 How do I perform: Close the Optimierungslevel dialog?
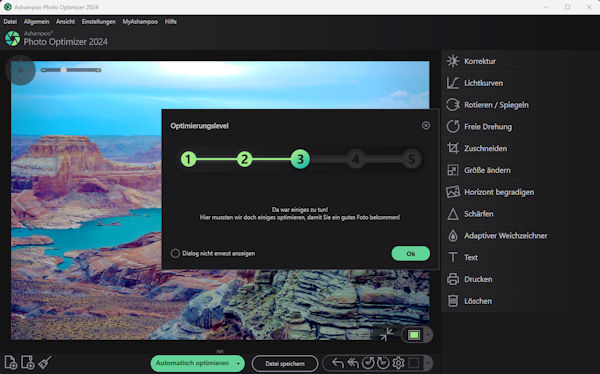pyautogui.click(x=426, y=126)
